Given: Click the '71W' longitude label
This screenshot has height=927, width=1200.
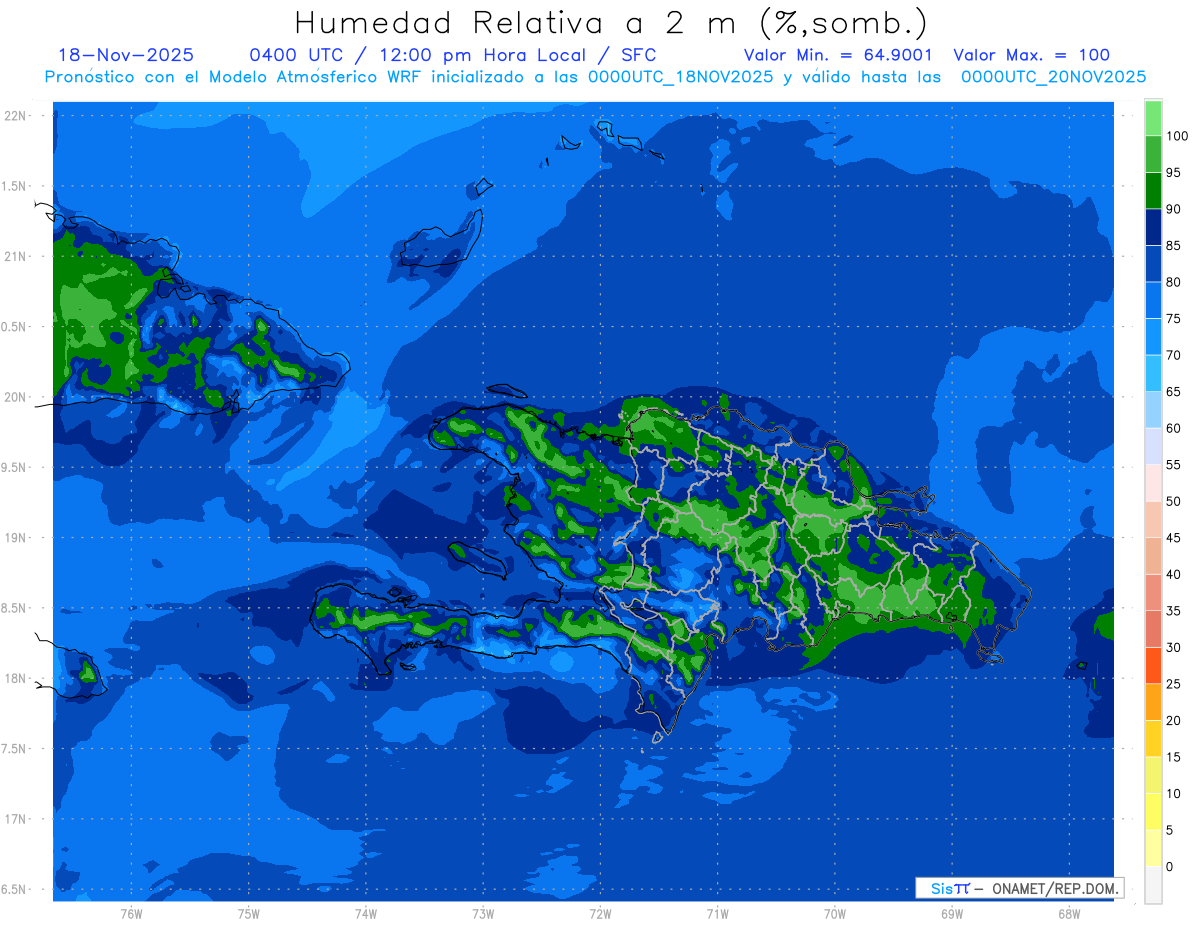Looking at the screenshot, I should 717,914.
